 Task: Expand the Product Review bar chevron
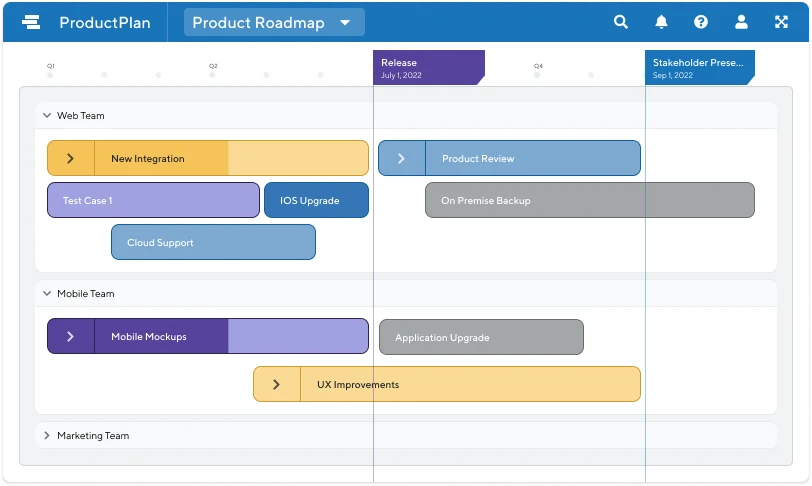(401, 159)
